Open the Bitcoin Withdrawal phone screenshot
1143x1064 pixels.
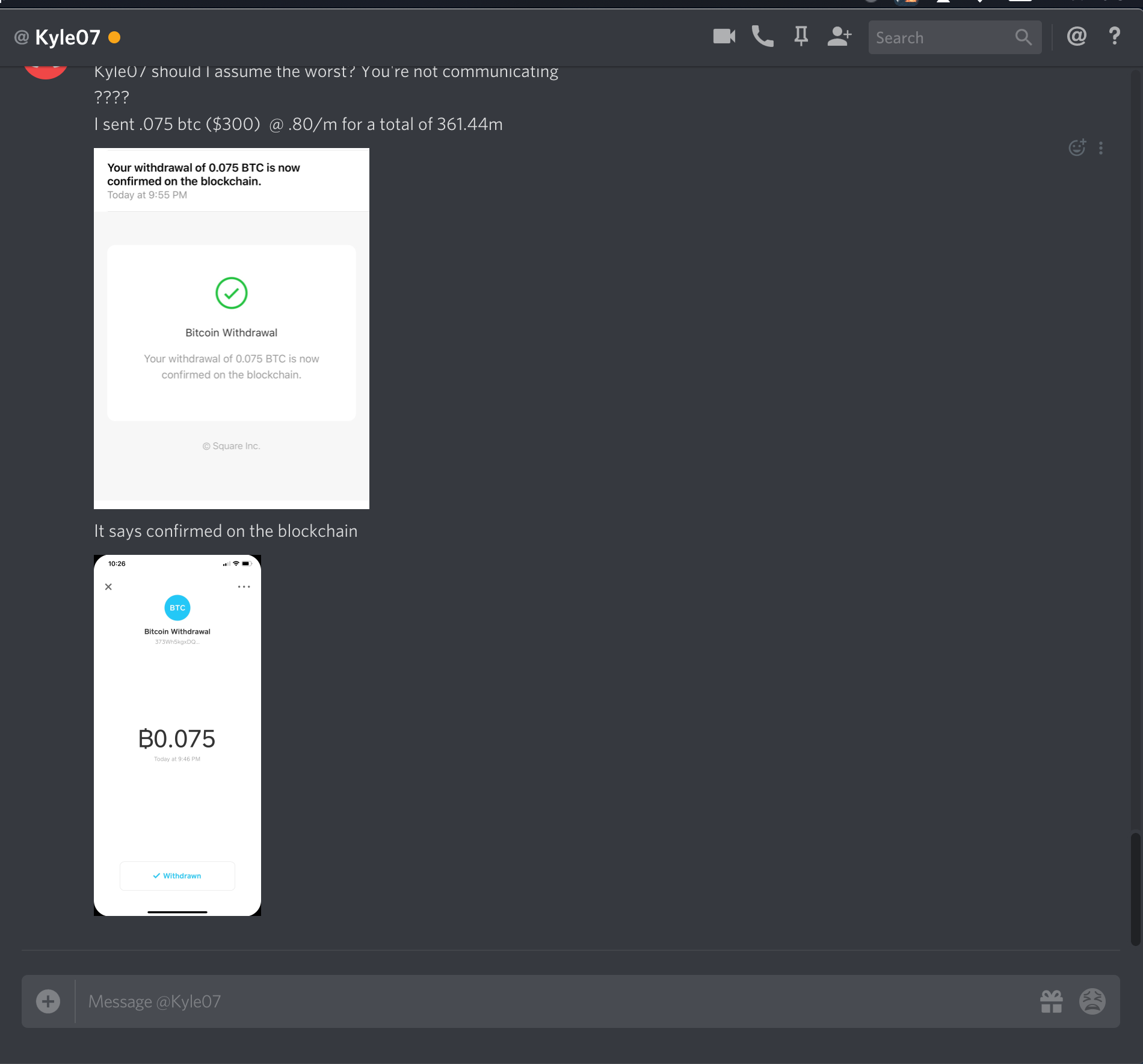[x=177, y=735]
